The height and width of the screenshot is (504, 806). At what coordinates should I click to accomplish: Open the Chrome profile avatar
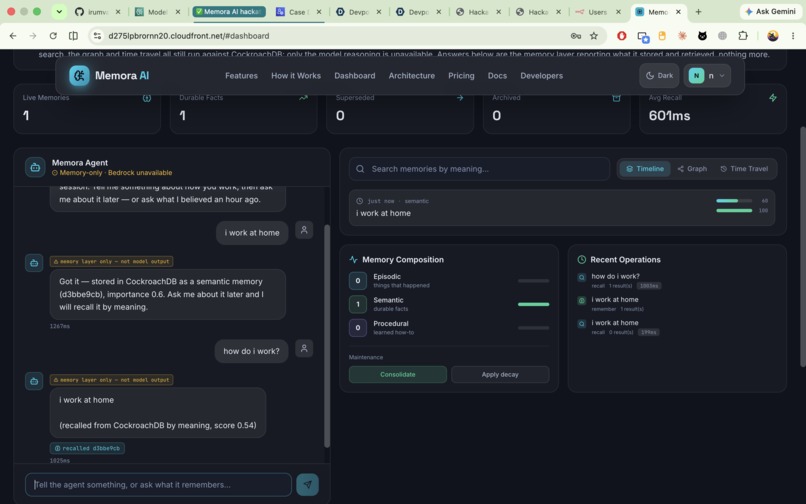773,35
